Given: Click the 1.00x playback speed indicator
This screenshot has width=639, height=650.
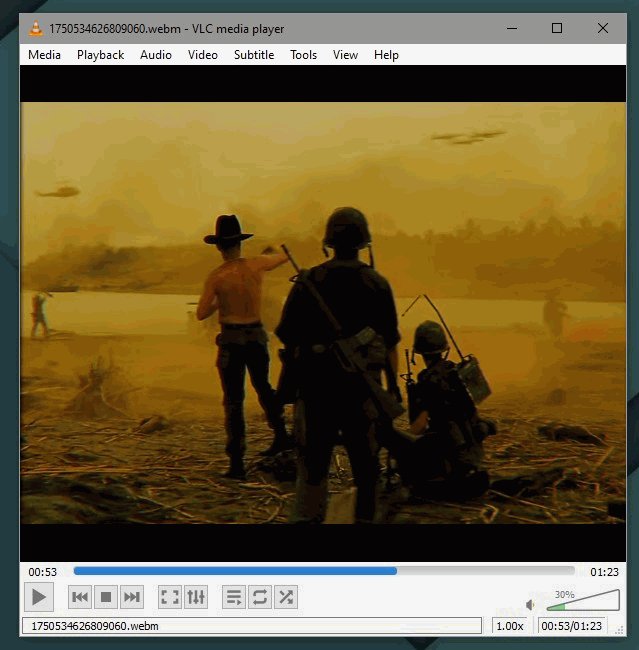Looking at the screenshot, I should click(x=510, y=626).
